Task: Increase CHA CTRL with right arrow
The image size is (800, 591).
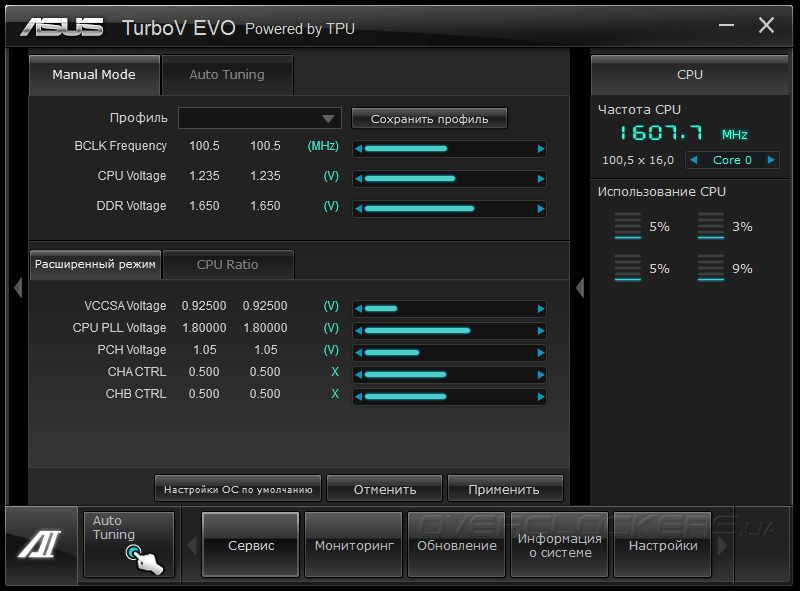Action: [x=541, y=375]
